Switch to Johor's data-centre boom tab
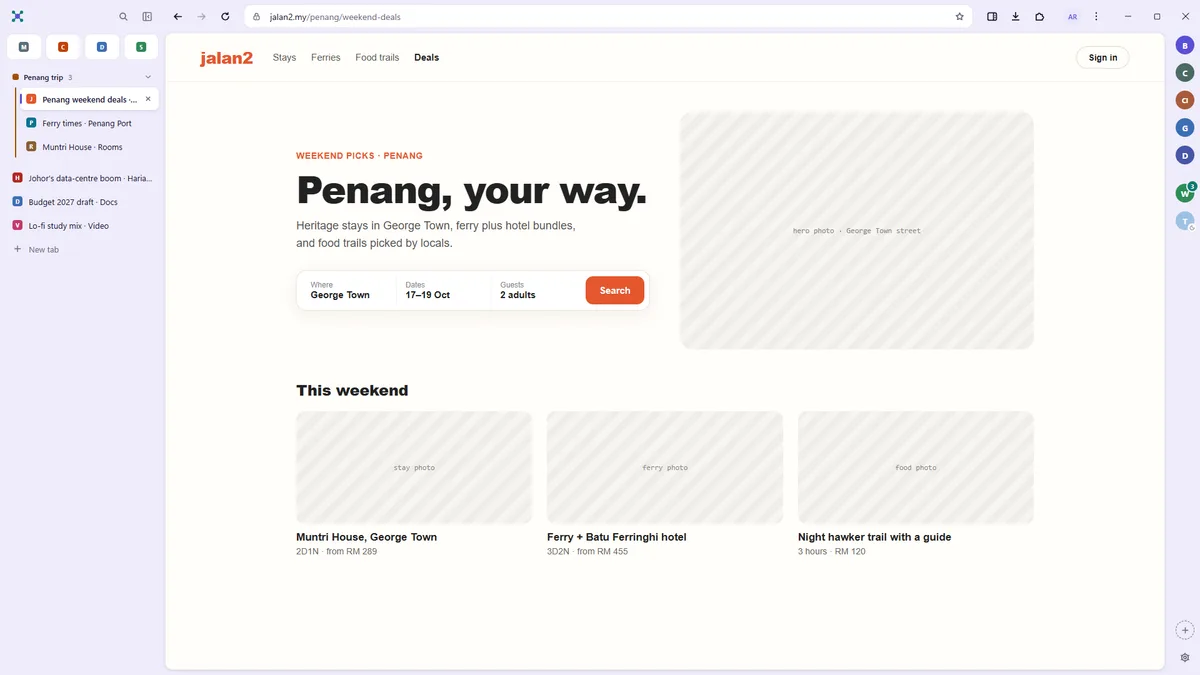The height and width of the screenshot is (675, 1200). click(82, 178)
